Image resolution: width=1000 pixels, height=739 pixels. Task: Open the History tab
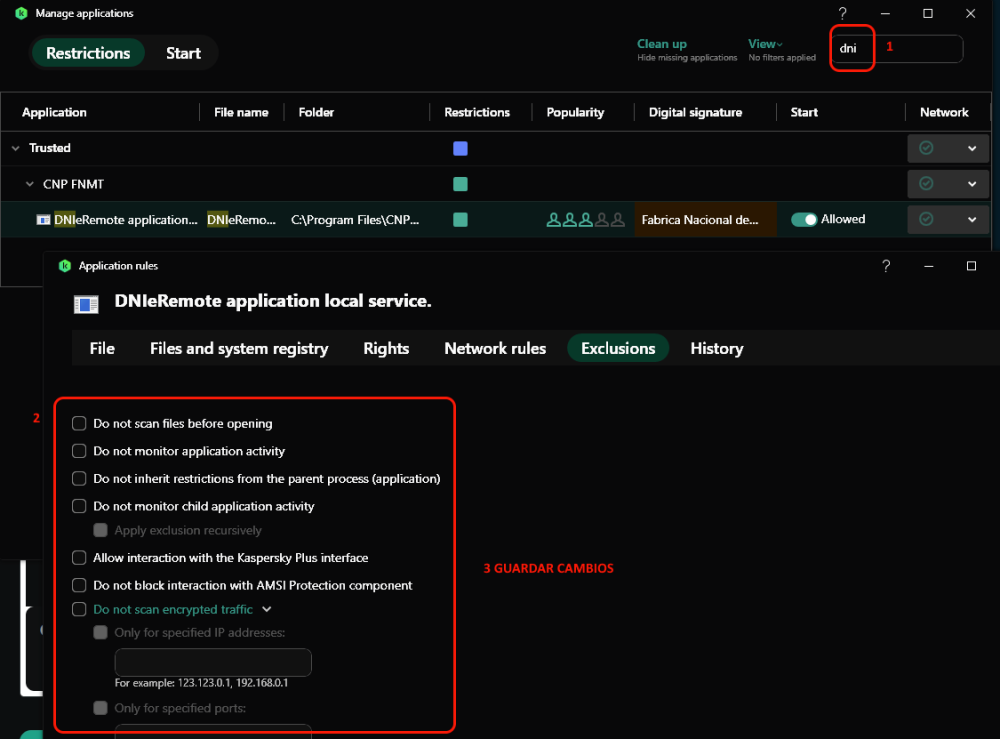[717, 348]
